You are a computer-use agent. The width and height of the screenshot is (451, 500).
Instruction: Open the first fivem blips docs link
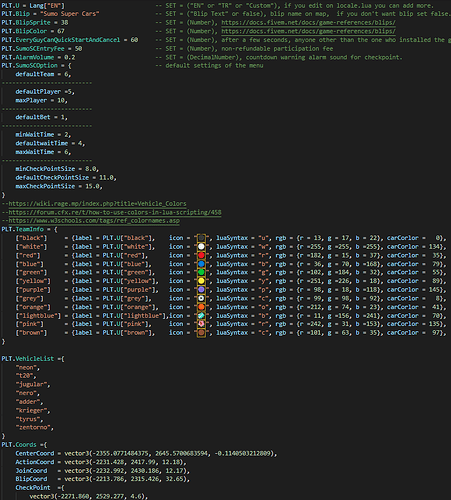[x=308, y=22]
